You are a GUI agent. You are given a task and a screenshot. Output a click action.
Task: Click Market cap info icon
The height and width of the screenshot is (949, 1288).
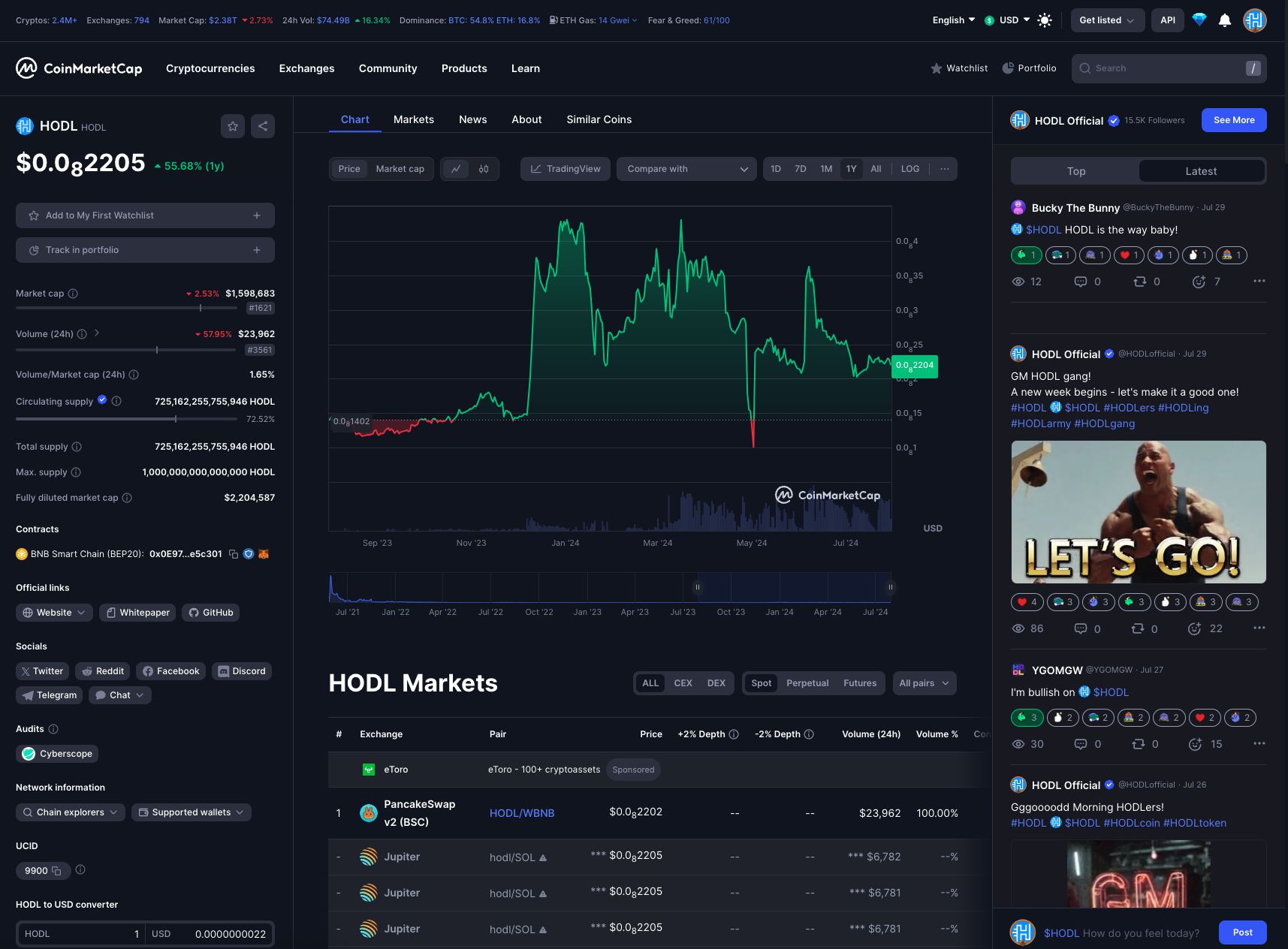(x=73, y=294)
